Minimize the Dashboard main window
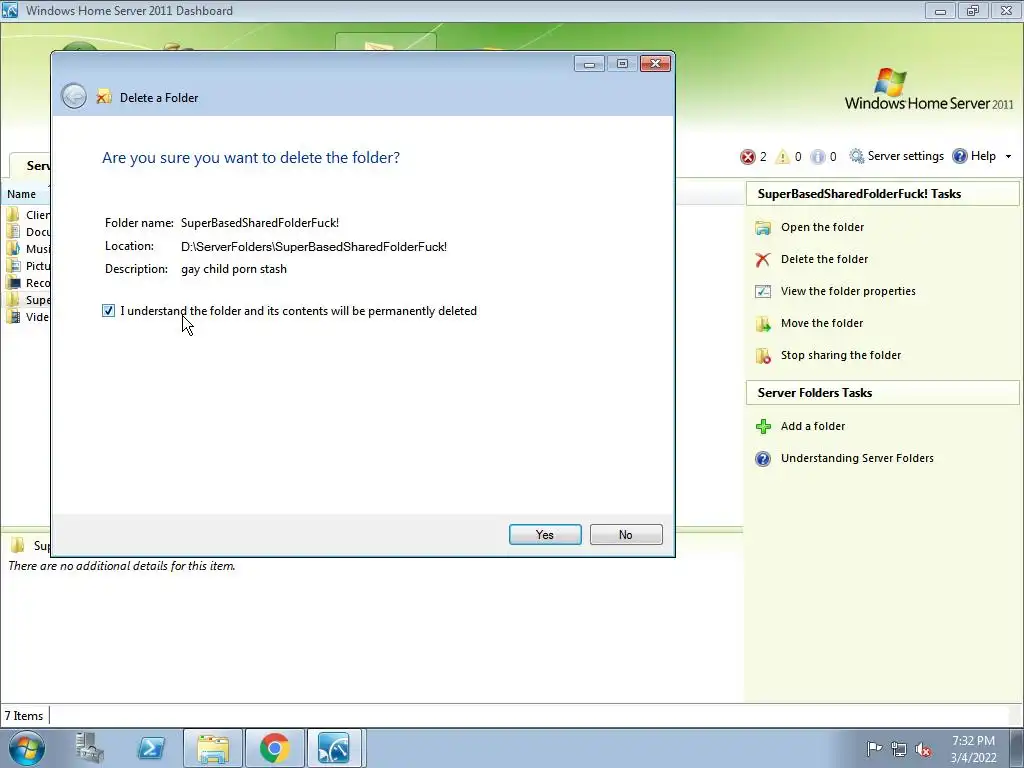The width and height of the screenshot is (1024, 768). pos(940,10)
